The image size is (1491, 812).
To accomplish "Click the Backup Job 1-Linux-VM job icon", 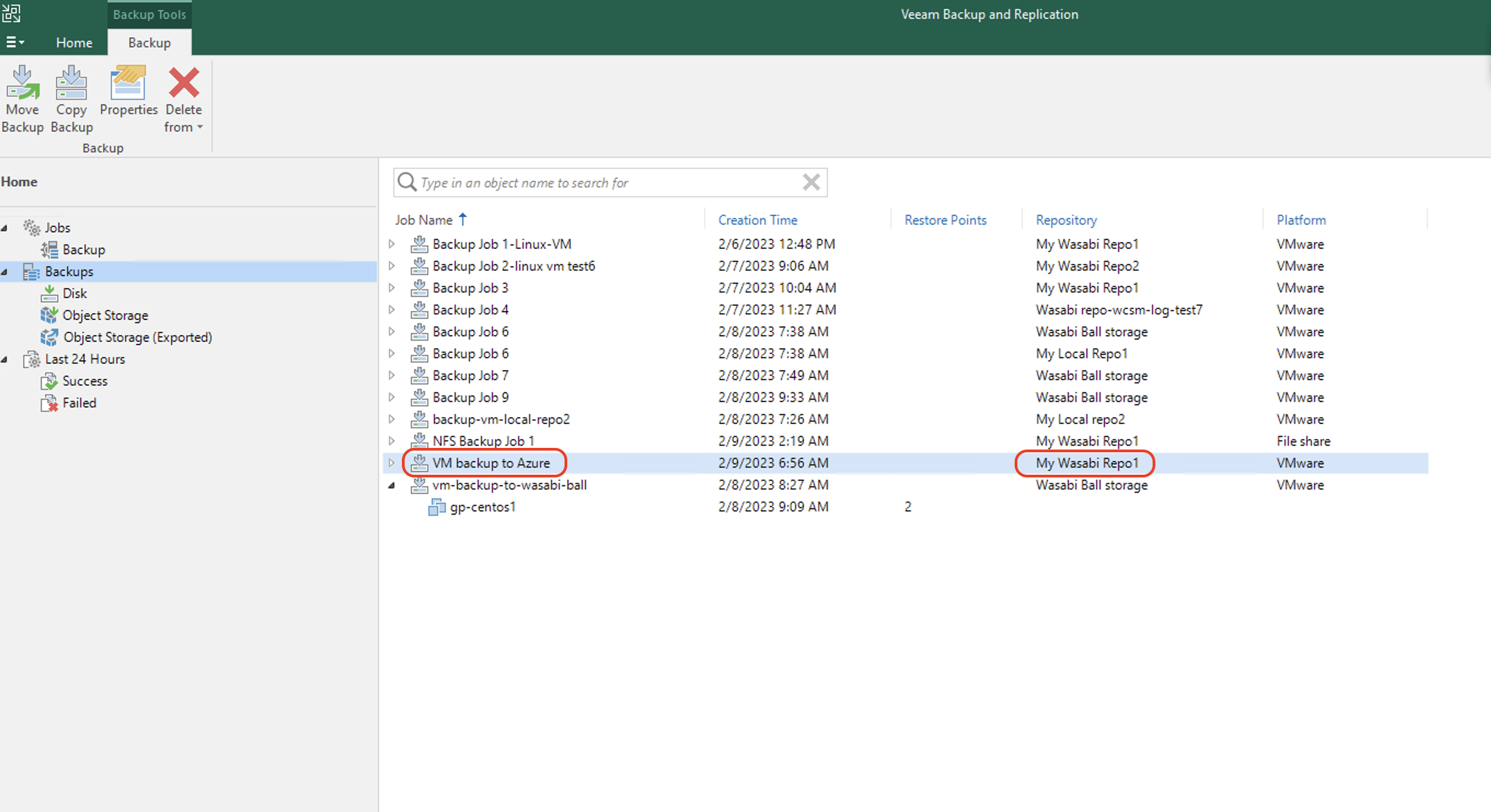I will [x=419, y=244].
